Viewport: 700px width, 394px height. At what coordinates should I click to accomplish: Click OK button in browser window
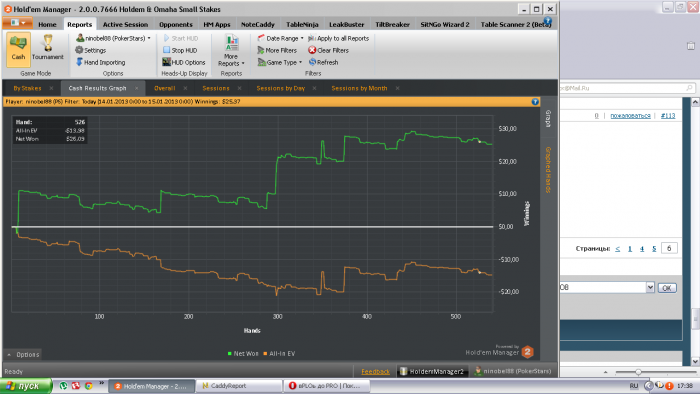tap(667, 288)
